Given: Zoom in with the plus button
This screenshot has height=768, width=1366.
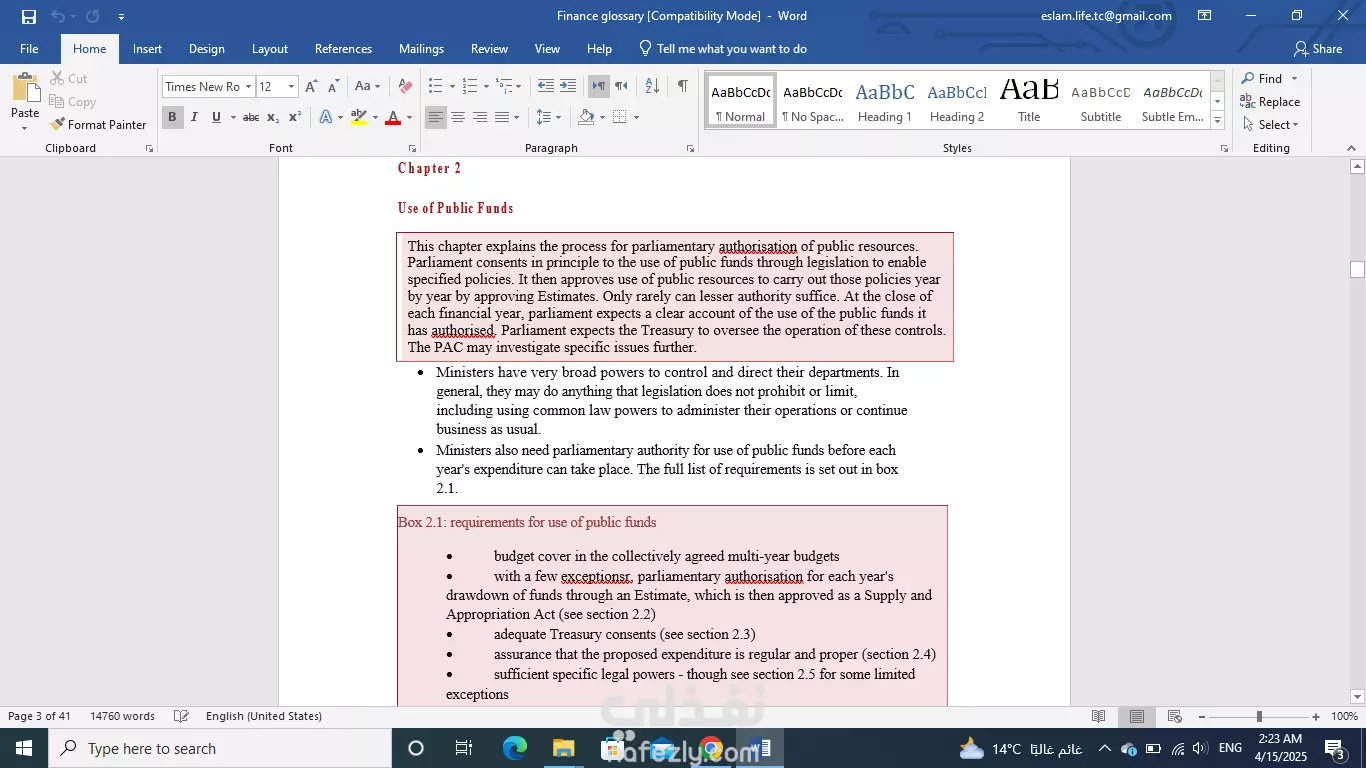Looking at the screenshot, I should point(1316,717).
